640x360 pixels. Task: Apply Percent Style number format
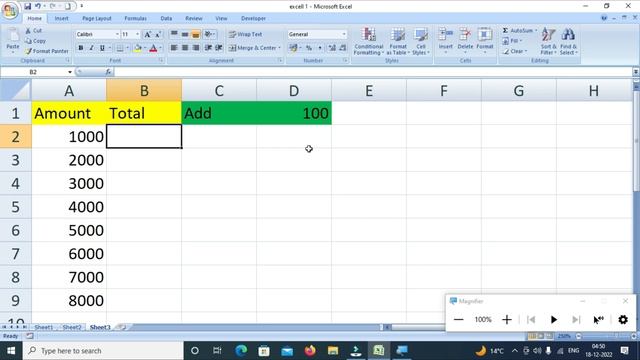pyautogui.click(x=309, y=48)
